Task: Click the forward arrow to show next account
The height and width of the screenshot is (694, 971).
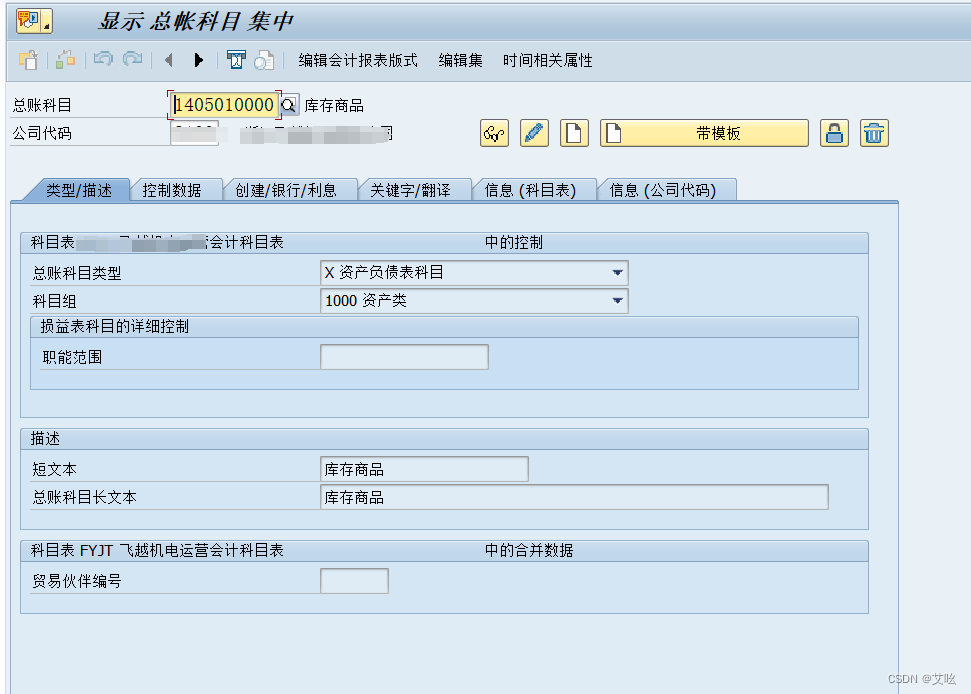Action: [198, 60]
